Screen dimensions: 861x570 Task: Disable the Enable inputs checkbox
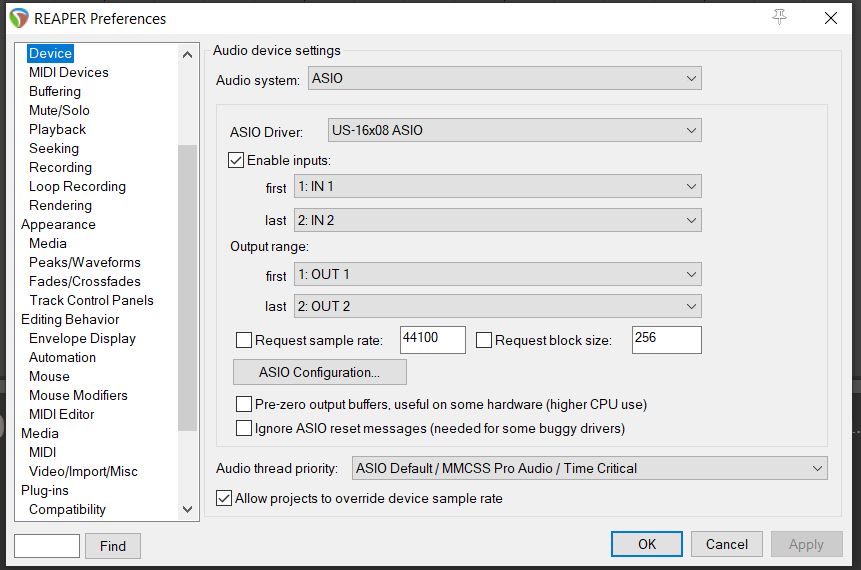tap(237, 160)
